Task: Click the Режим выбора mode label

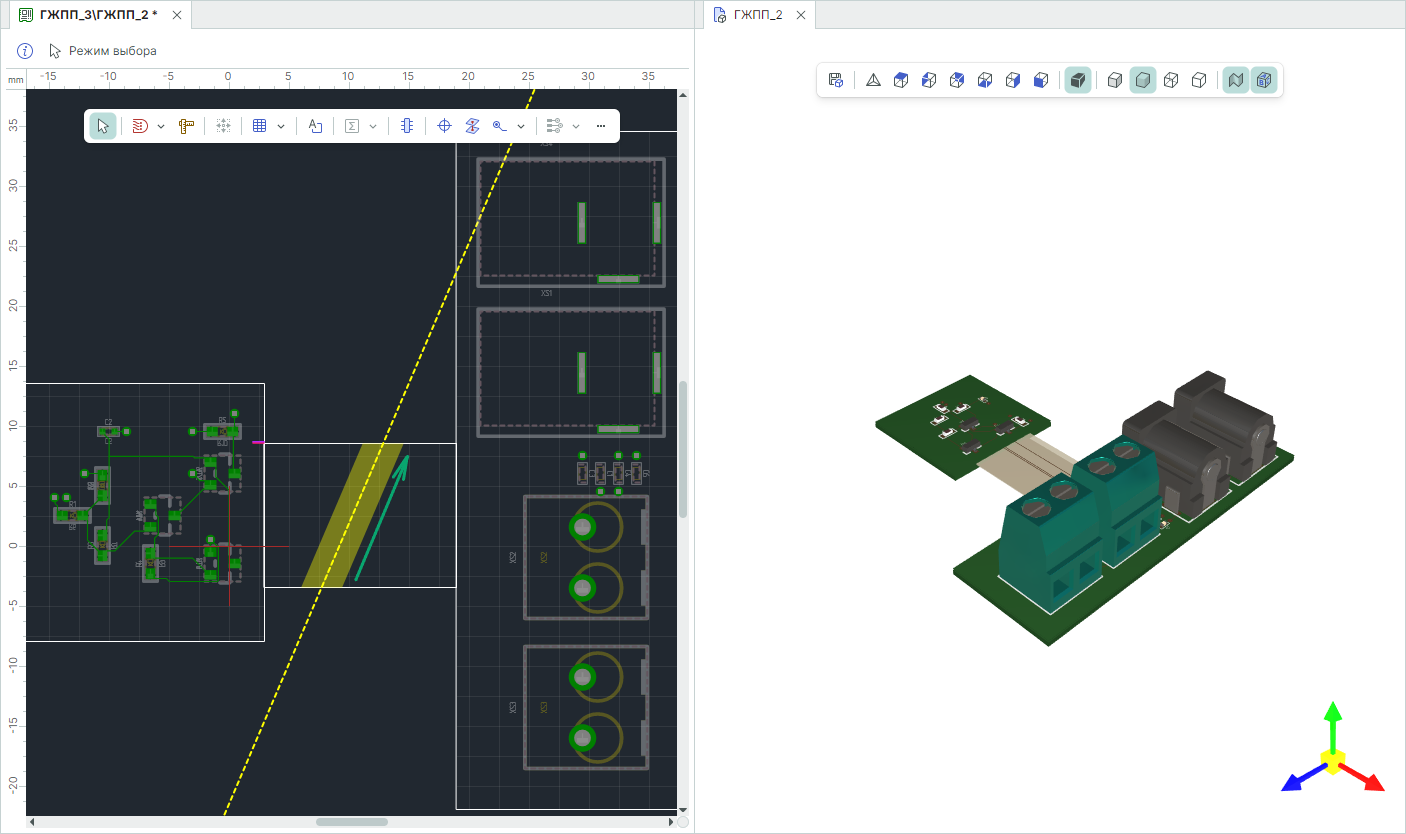Action: 112,51
